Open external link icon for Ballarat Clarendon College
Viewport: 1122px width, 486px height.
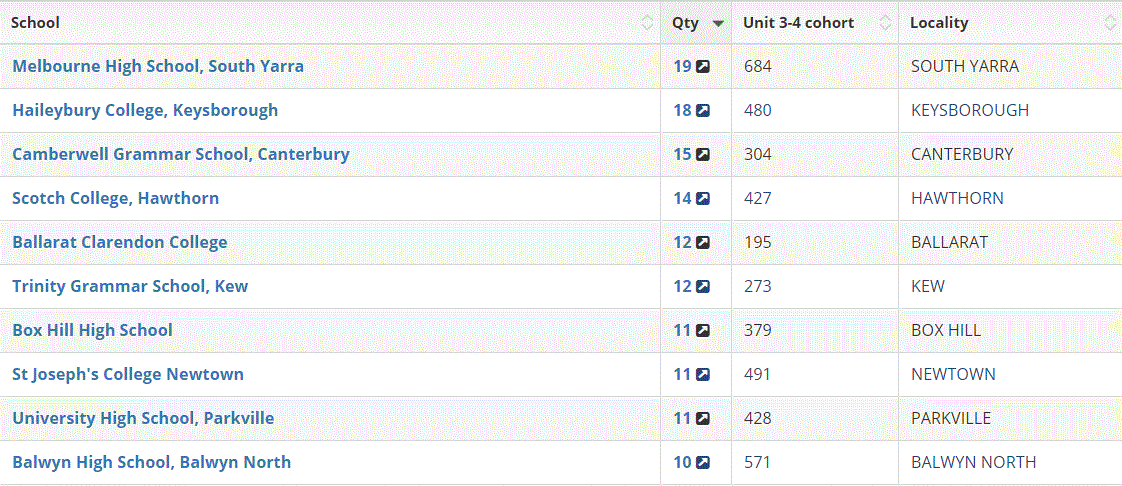click(x=703, y=243)
